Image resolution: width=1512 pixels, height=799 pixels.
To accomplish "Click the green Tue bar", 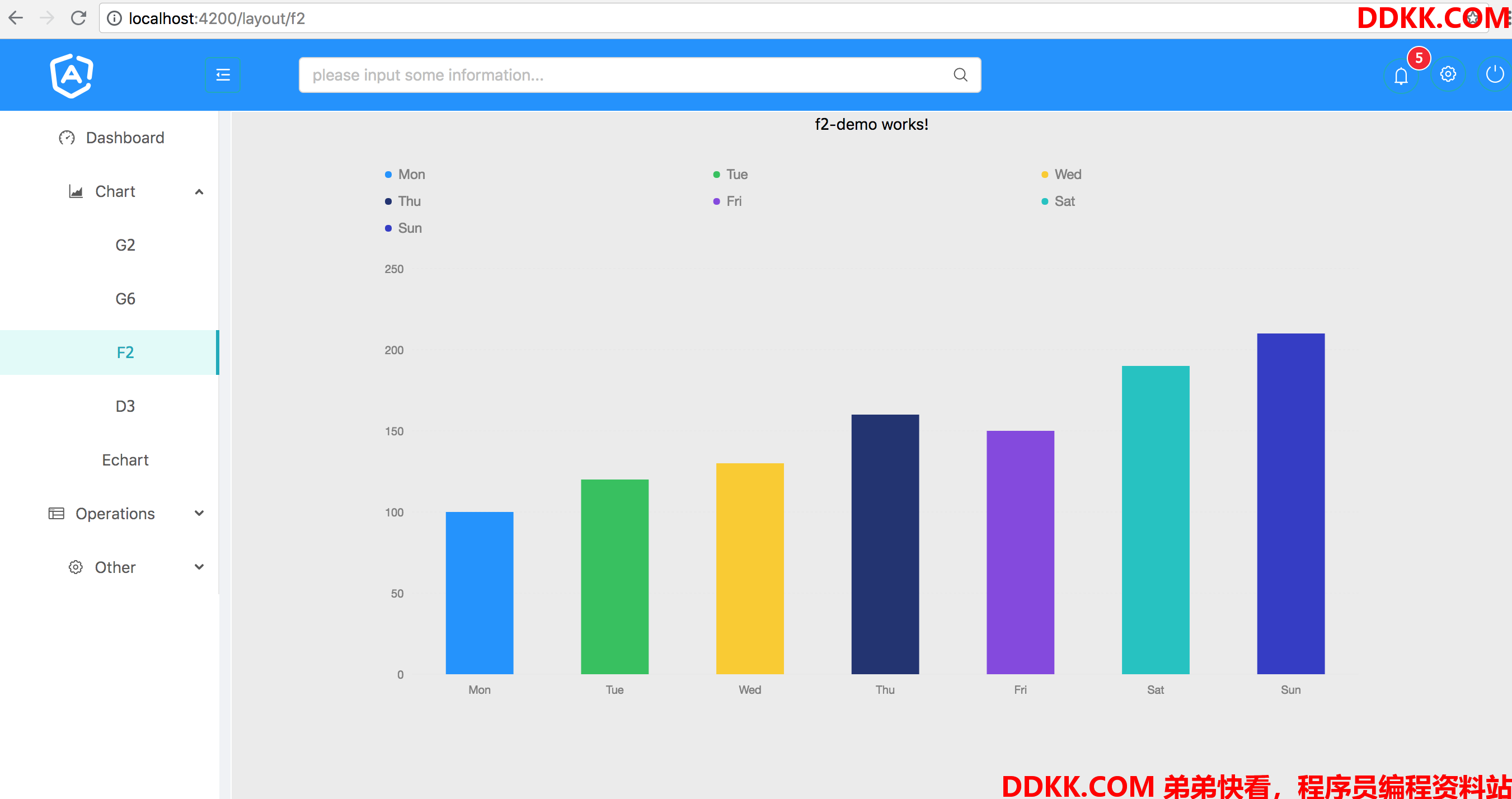I will coord(614,576).
